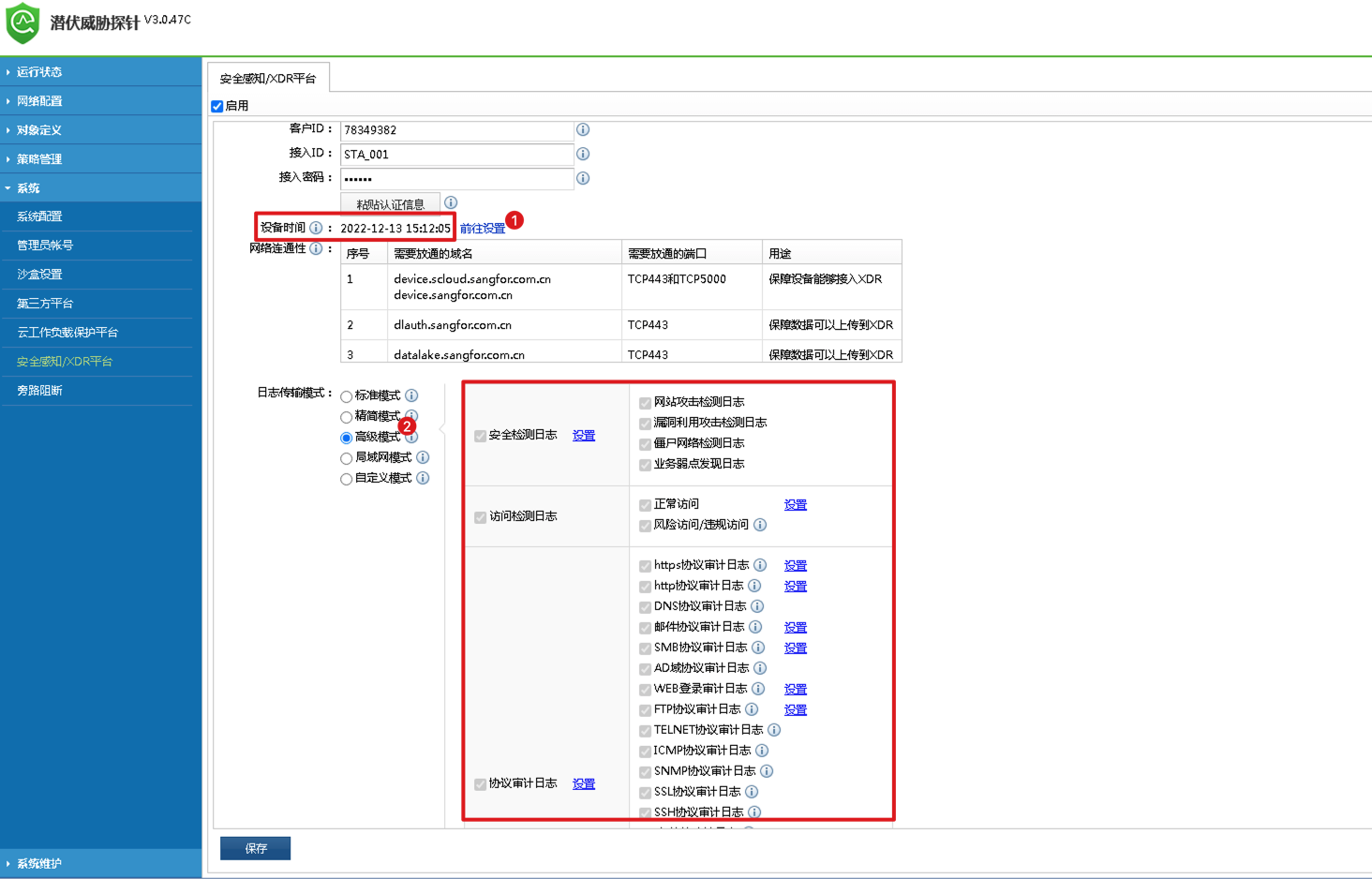This screenshot has height=879, width=1372.
Task: Expand the 运行状态 sidebar section
Action: pos(39,72)
